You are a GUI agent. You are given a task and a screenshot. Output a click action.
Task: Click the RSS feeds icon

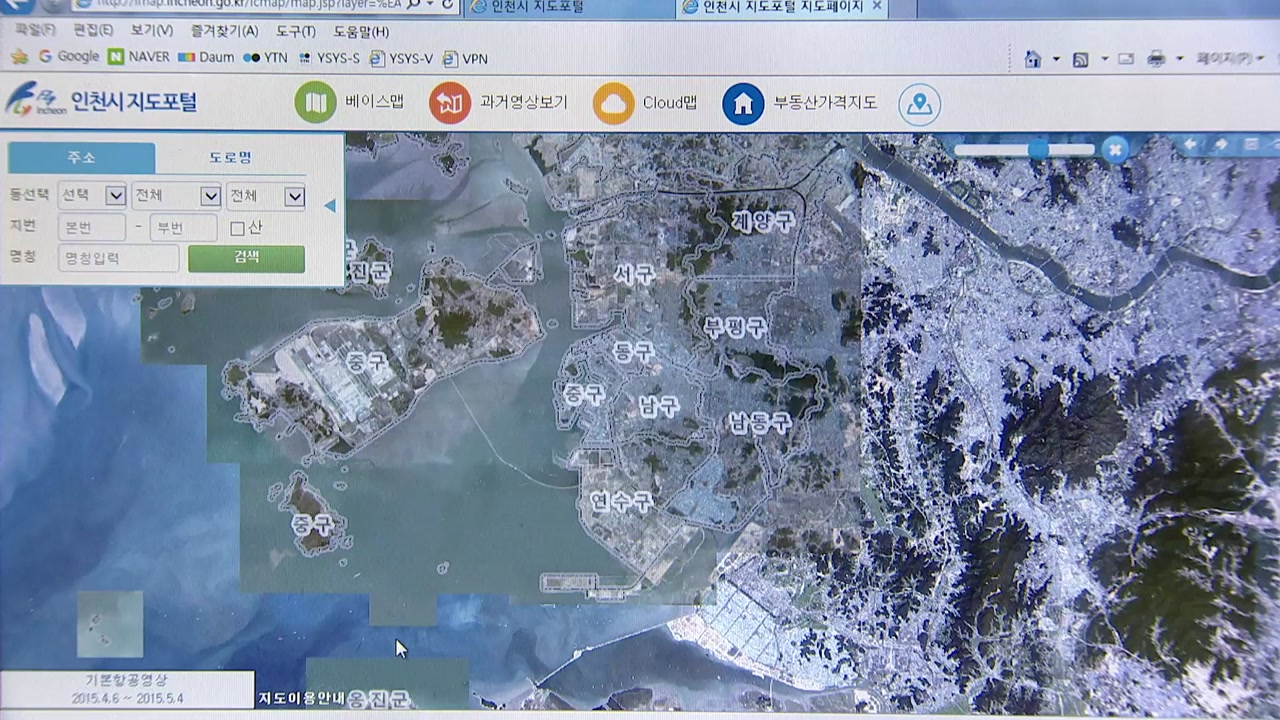coord(1081,59)
